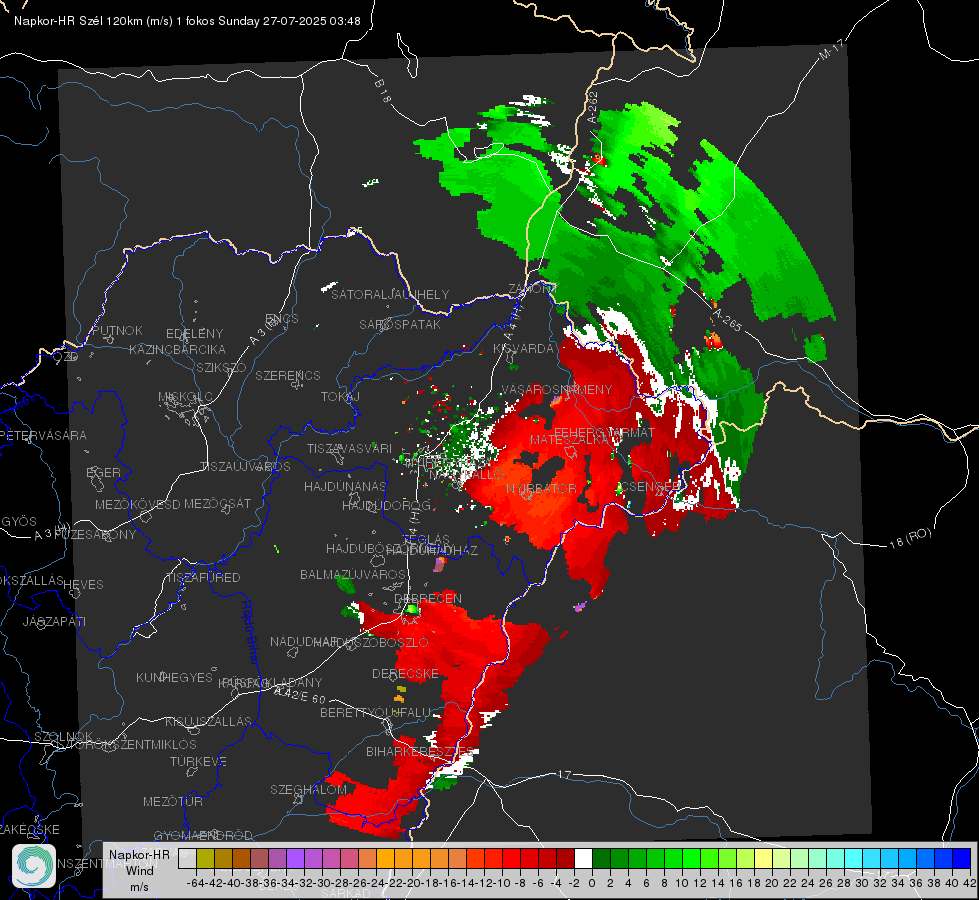
Task: Click the A-265 road label
Action: pos(727,320)
